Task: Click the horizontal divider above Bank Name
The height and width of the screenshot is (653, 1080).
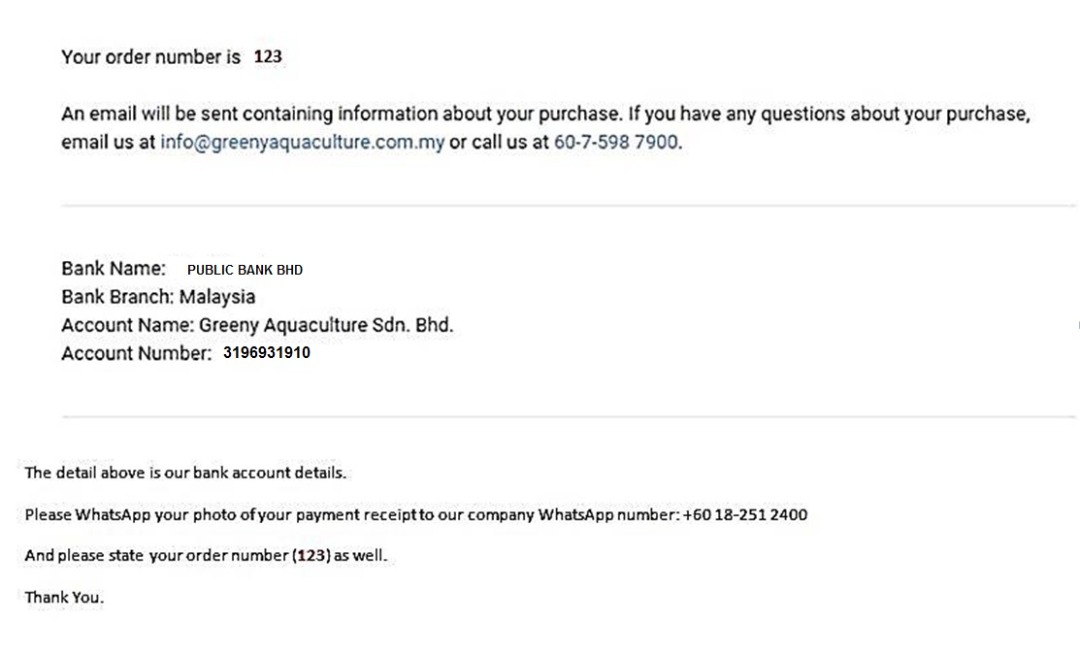Action: click(568, 205)
